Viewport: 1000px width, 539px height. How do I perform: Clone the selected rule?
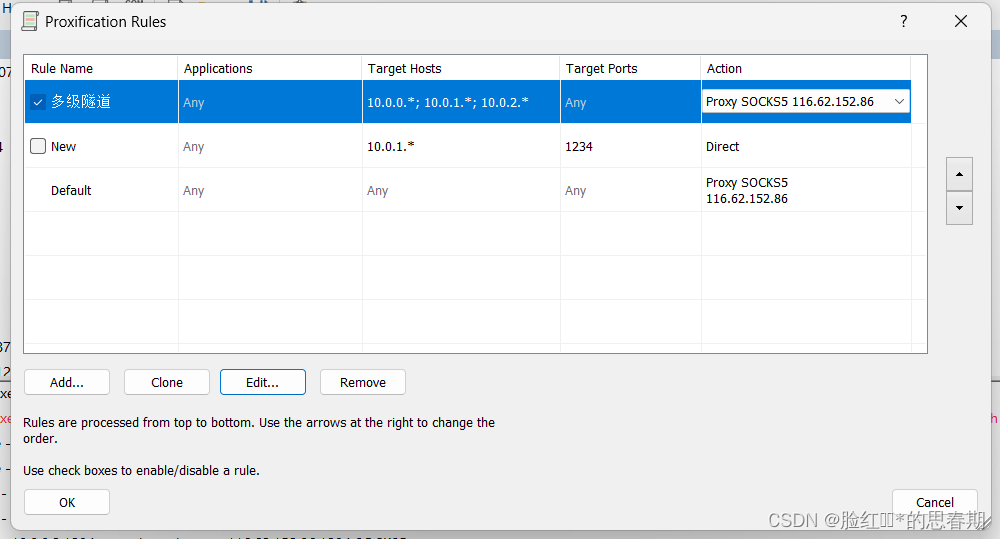tap(167, 382)
